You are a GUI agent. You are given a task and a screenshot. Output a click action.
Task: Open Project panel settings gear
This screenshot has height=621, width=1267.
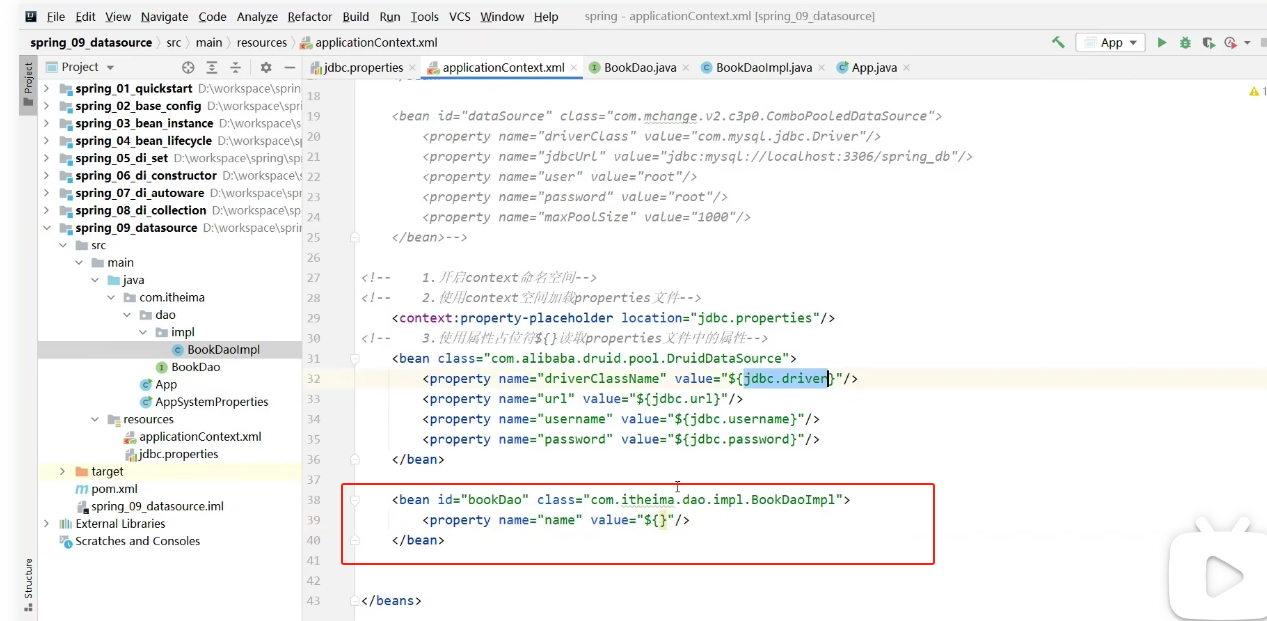pyautogui.click(x=266, y=67)
